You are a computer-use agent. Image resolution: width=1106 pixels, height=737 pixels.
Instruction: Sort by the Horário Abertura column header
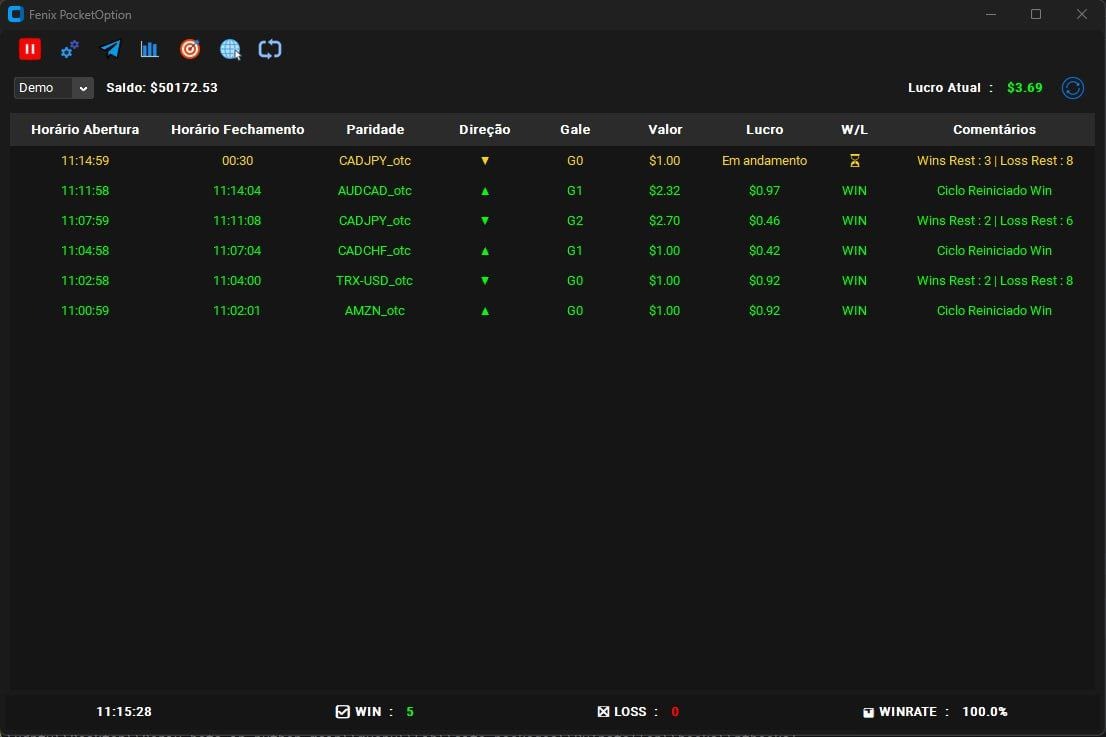85,129
